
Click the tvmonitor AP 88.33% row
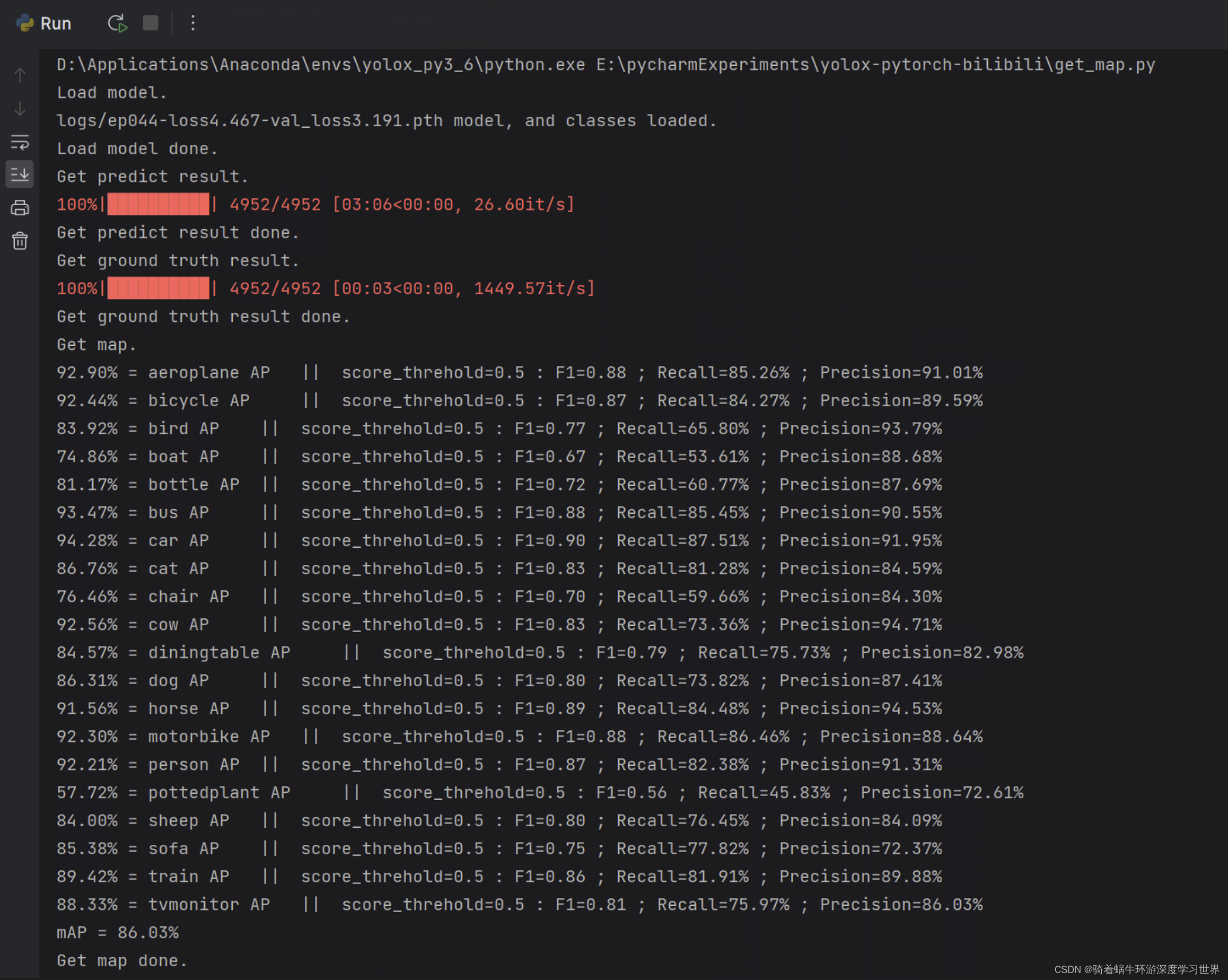[x=520, y=904]
